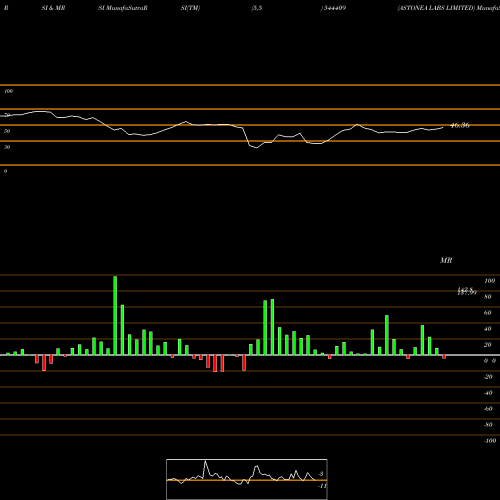Click the "(ASTONEA LABS LIMITED)" title text
This screenshot has height=500, width=500.
(436, 8)
